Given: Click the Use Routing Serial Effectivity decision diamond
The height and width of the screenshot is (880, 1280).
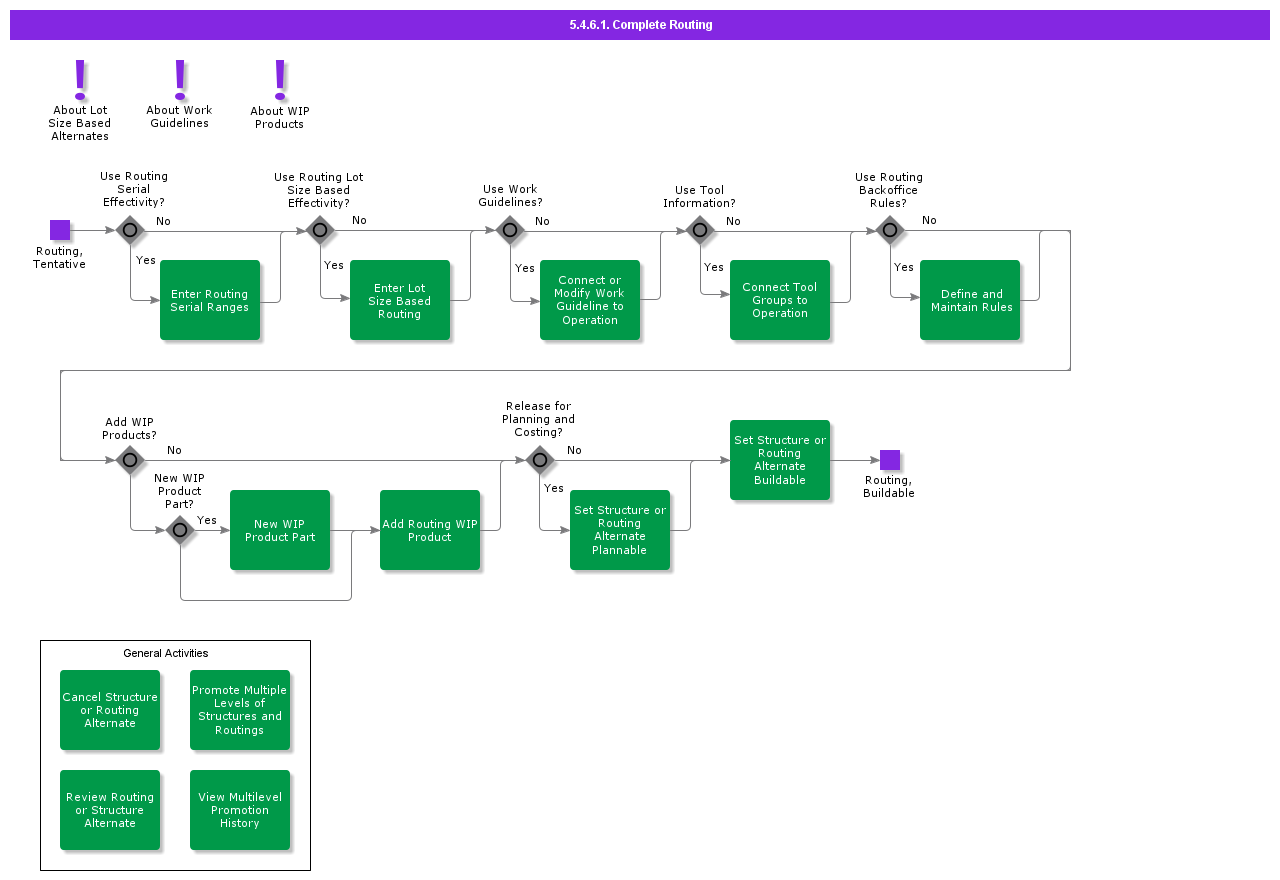Looking at the screenshot, I should pyautogui.click(x=130, y=230).
